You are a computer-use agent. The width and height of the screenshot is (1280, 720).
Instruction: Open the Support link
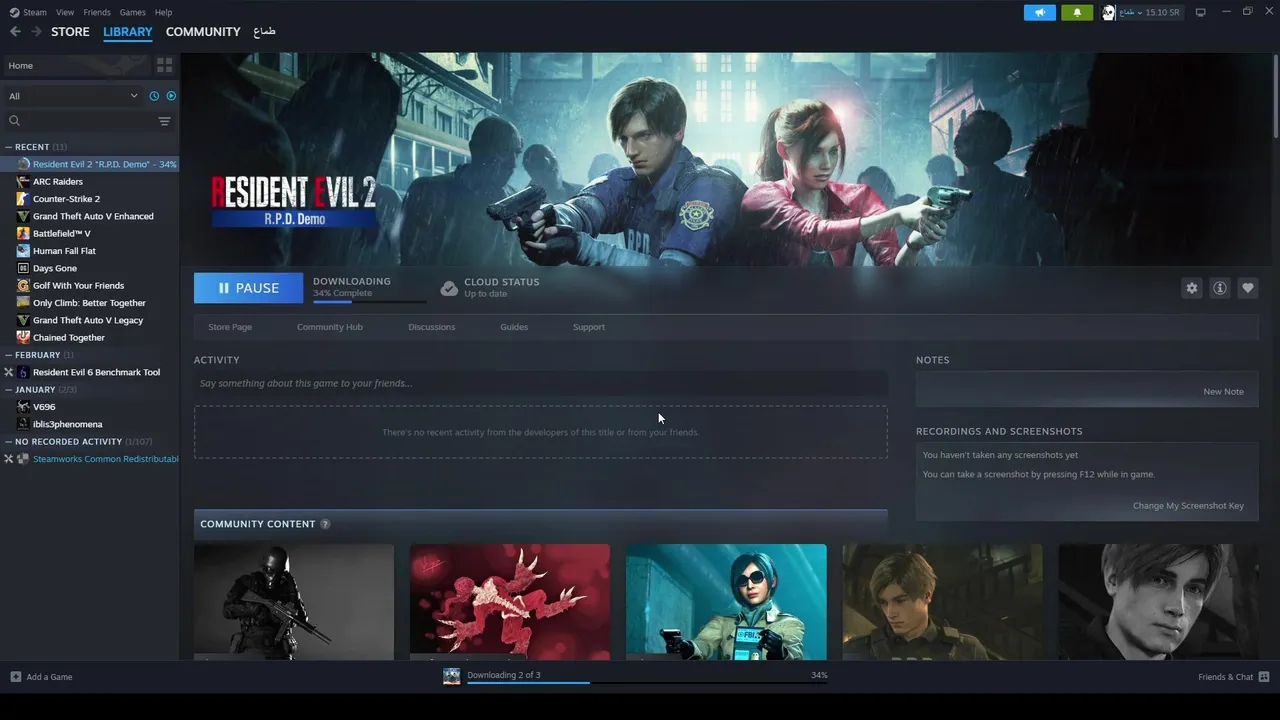coord(589,327)
